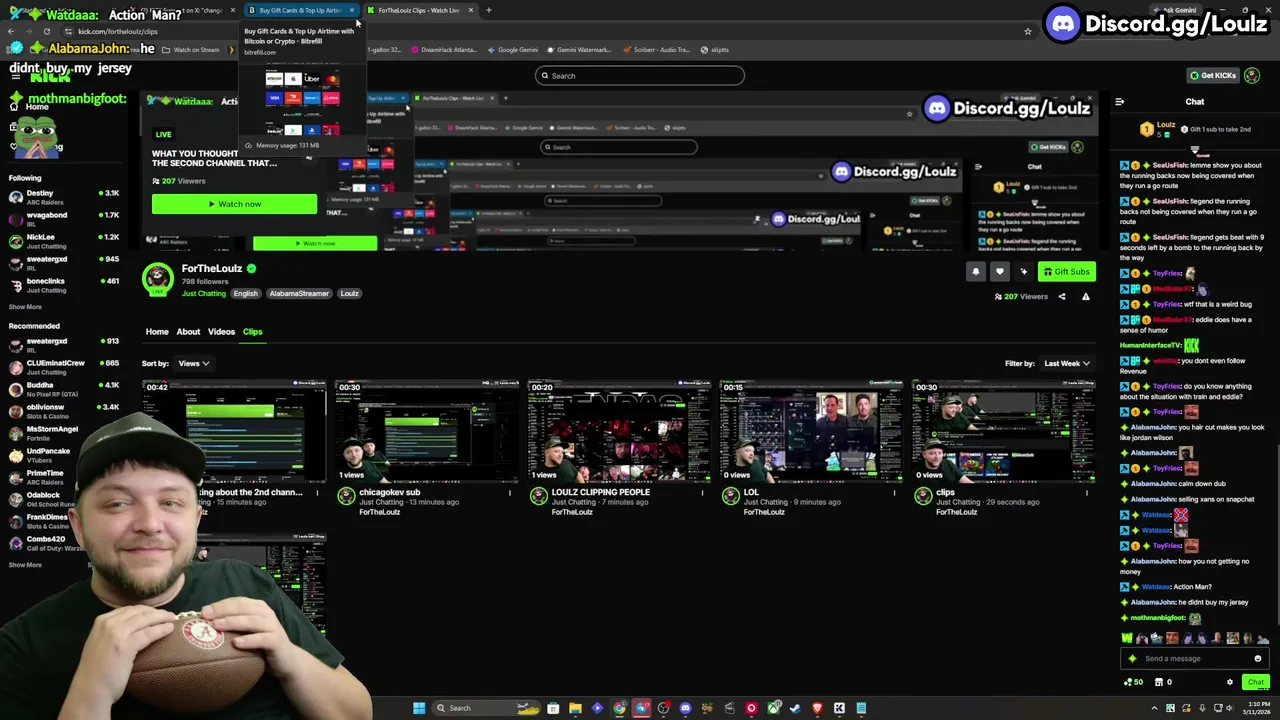Click the ForTheLoulz channel avatar
The height and width of the screenshot is (720, 1280).
pyautogui.click(x=157, y=279)
